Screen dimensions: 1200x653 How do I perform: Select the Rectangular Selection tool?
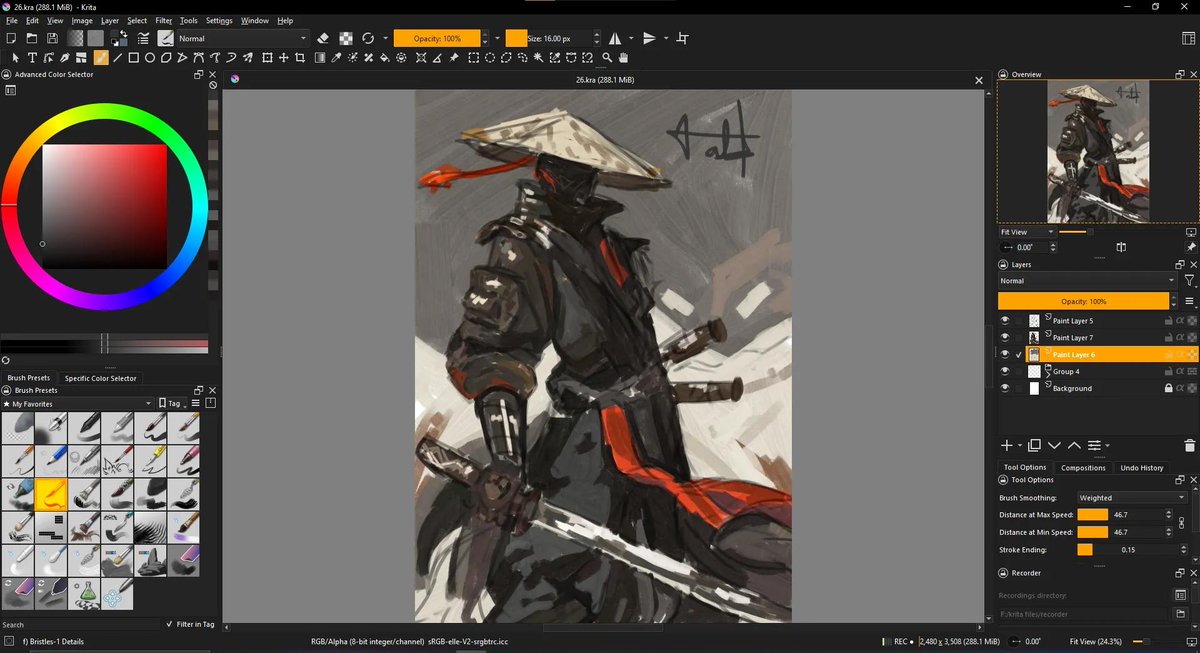pos(472,58)
